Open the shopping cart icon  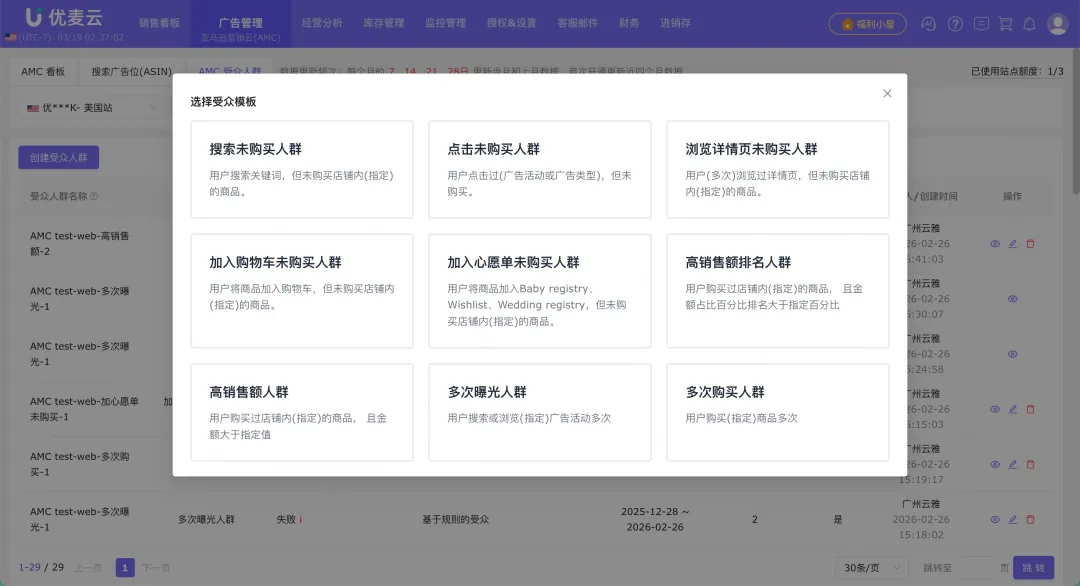(1005, 23)
